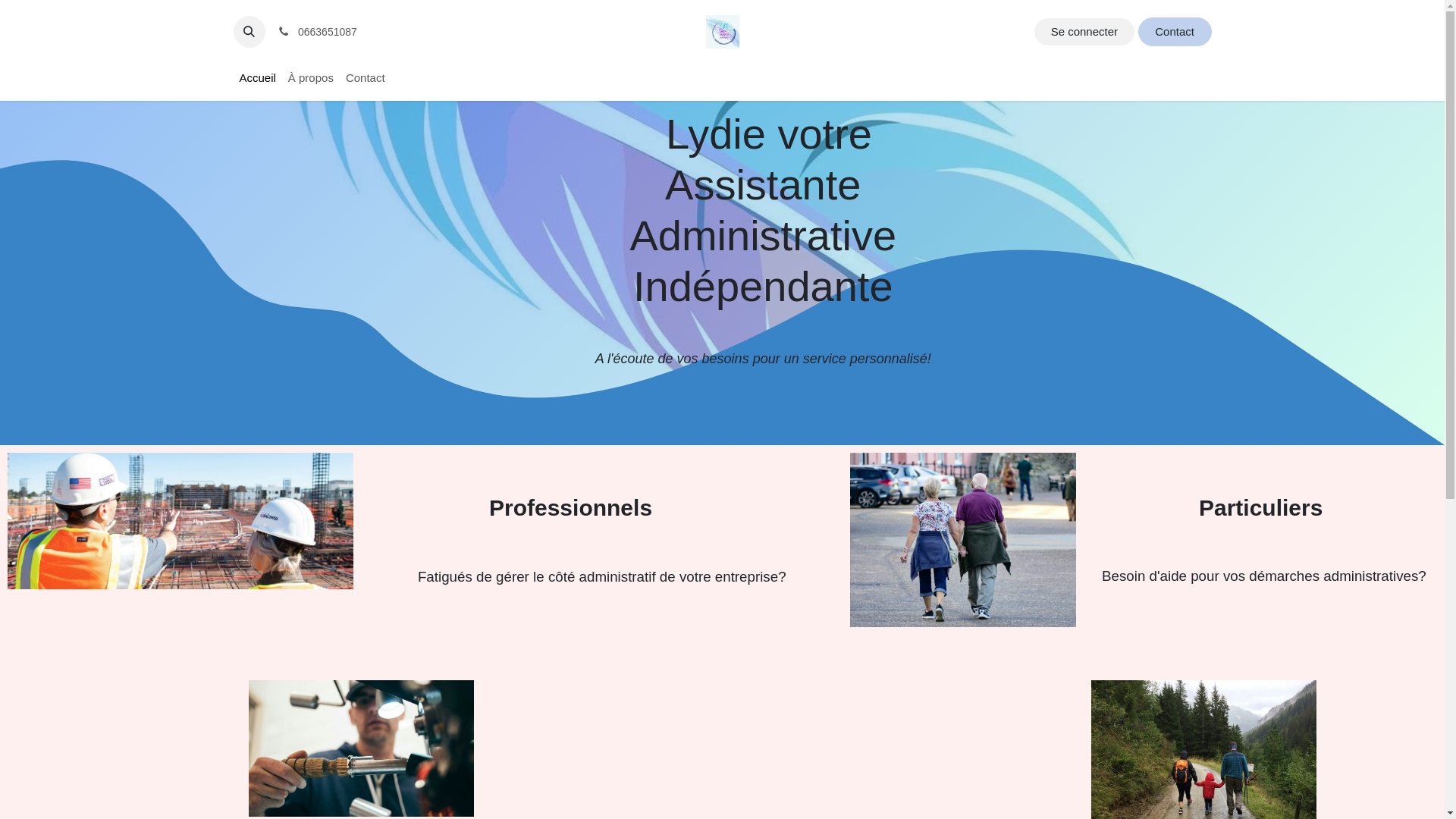Viewport: 1456px width, 819px height.
Task: Click the text Fatigués de gérer le côté administratif
Action: pyautogui.click(x=601, y=577)
